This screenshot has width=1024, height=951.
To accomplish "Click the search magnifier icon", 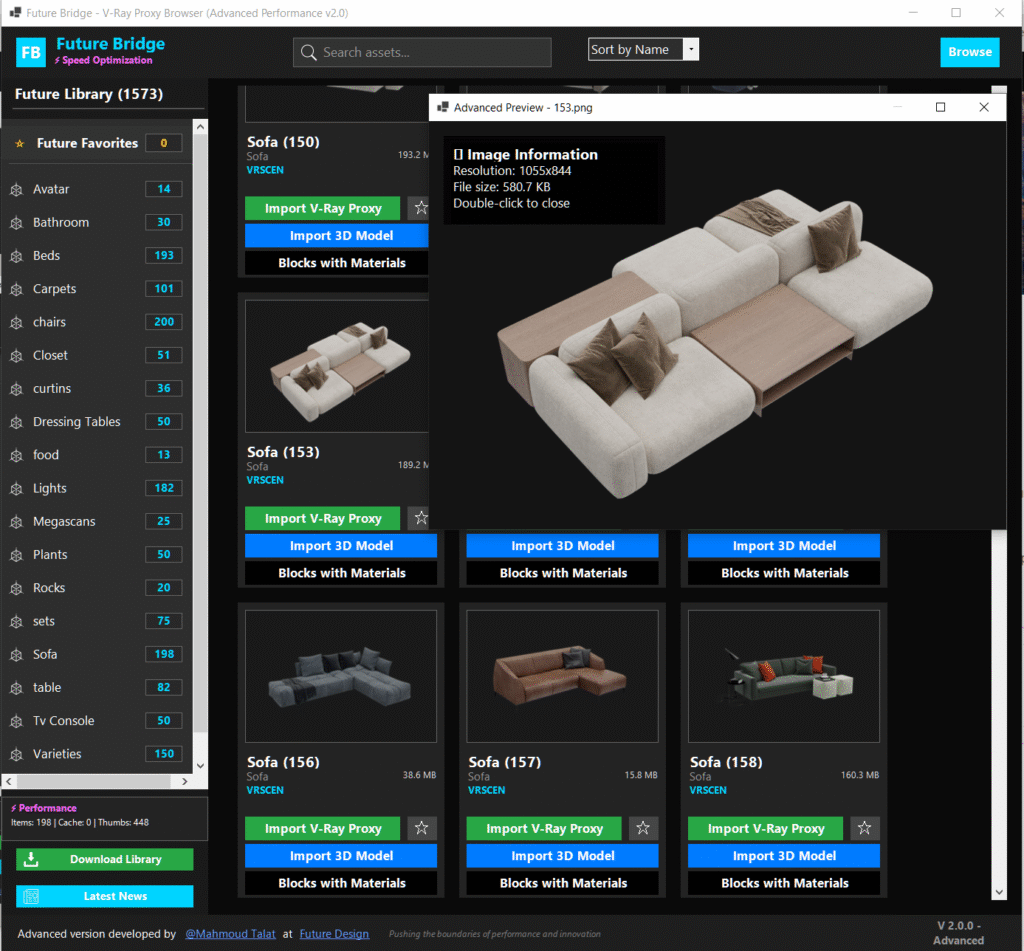I will [309, 53].
